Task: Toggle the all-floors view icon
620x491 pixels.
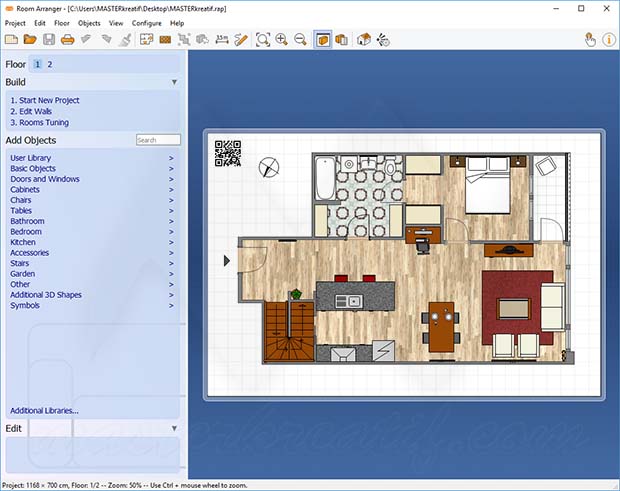Action: pos(342,40)
